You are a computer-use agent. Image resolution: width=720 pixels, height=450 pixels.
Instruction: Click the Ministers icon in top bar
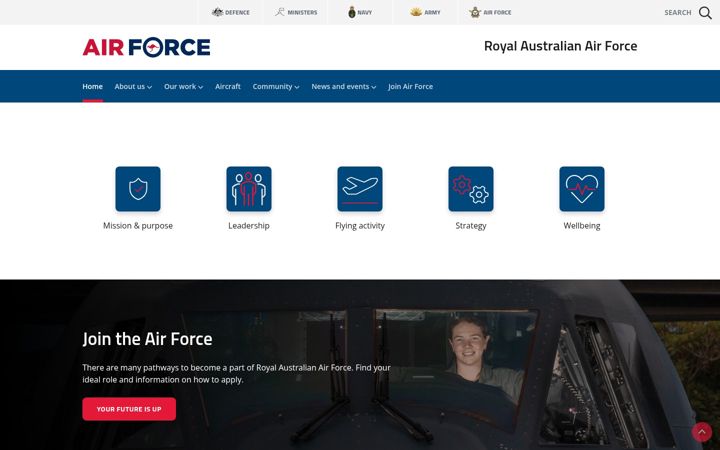280,12
